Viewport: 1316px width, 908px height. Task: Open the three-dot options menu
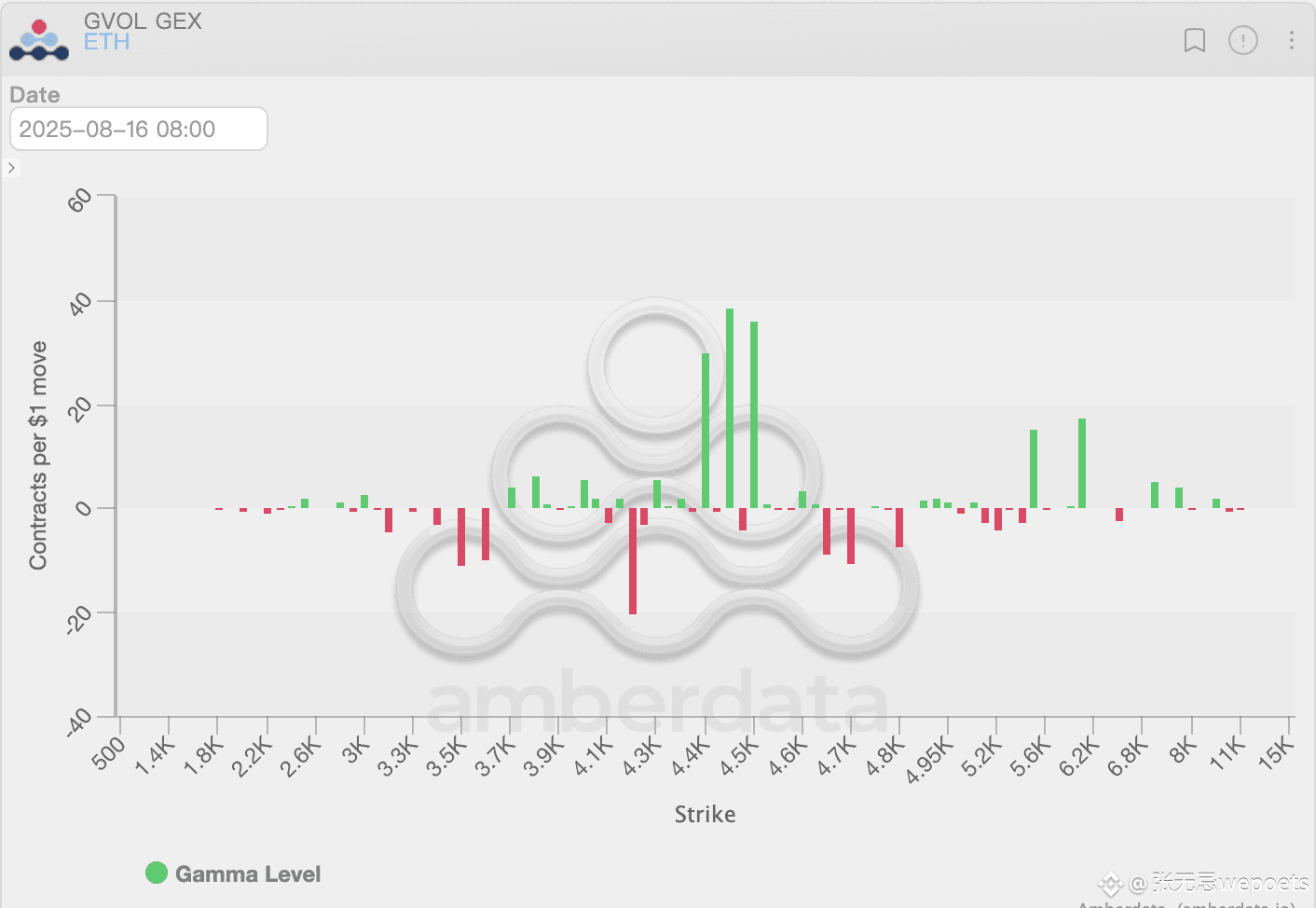click(1291, 40)
